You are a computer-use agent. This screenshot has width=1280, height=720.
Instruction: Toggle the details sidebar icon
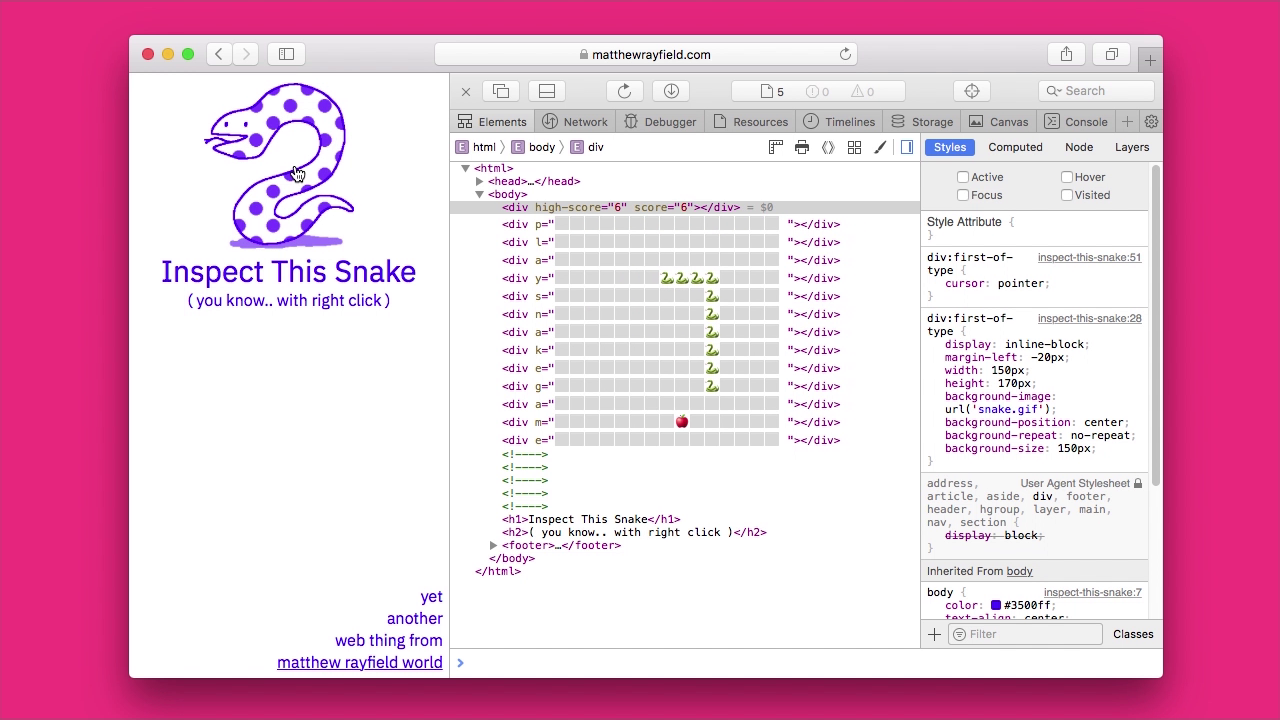coord(907,147)
